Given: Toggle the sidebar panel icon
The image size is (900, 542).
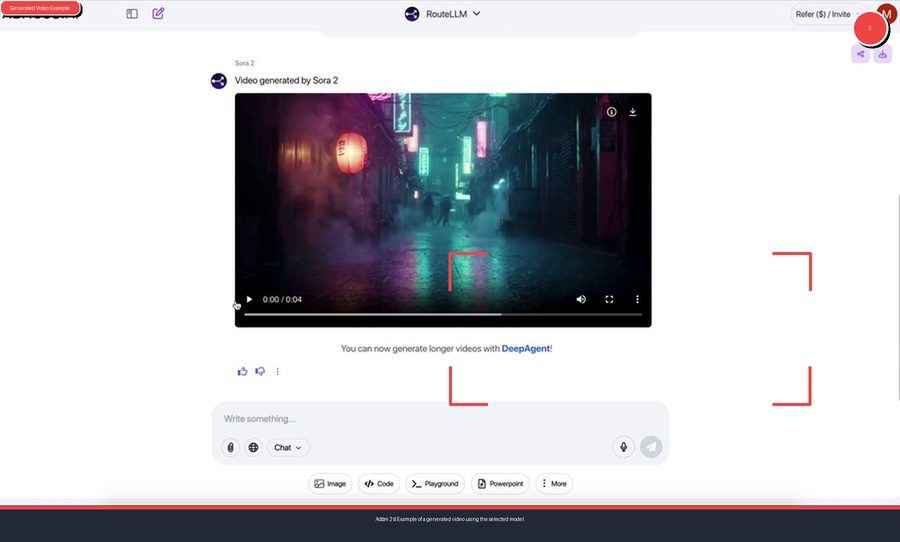Looking at the screenshot, I should point(132,14).
